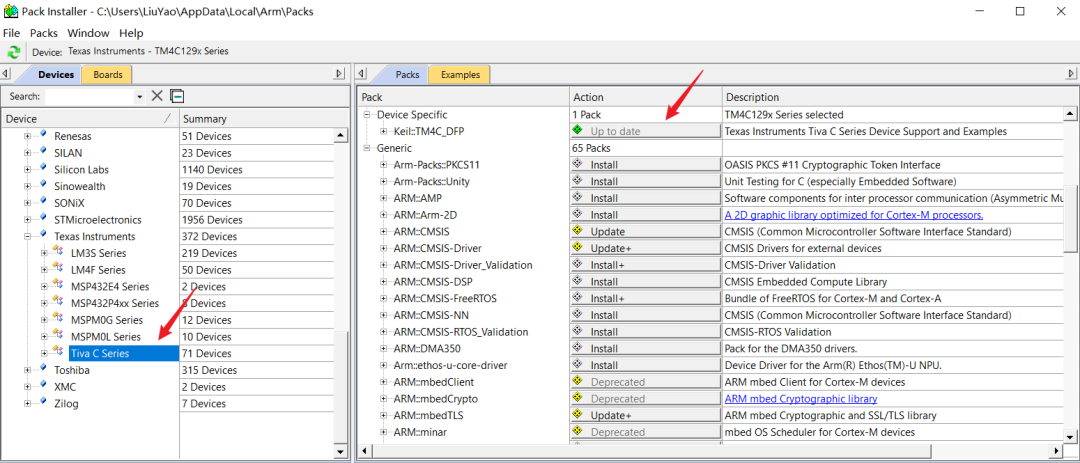
Task: Sort by the Device column header
Action: 90,119
